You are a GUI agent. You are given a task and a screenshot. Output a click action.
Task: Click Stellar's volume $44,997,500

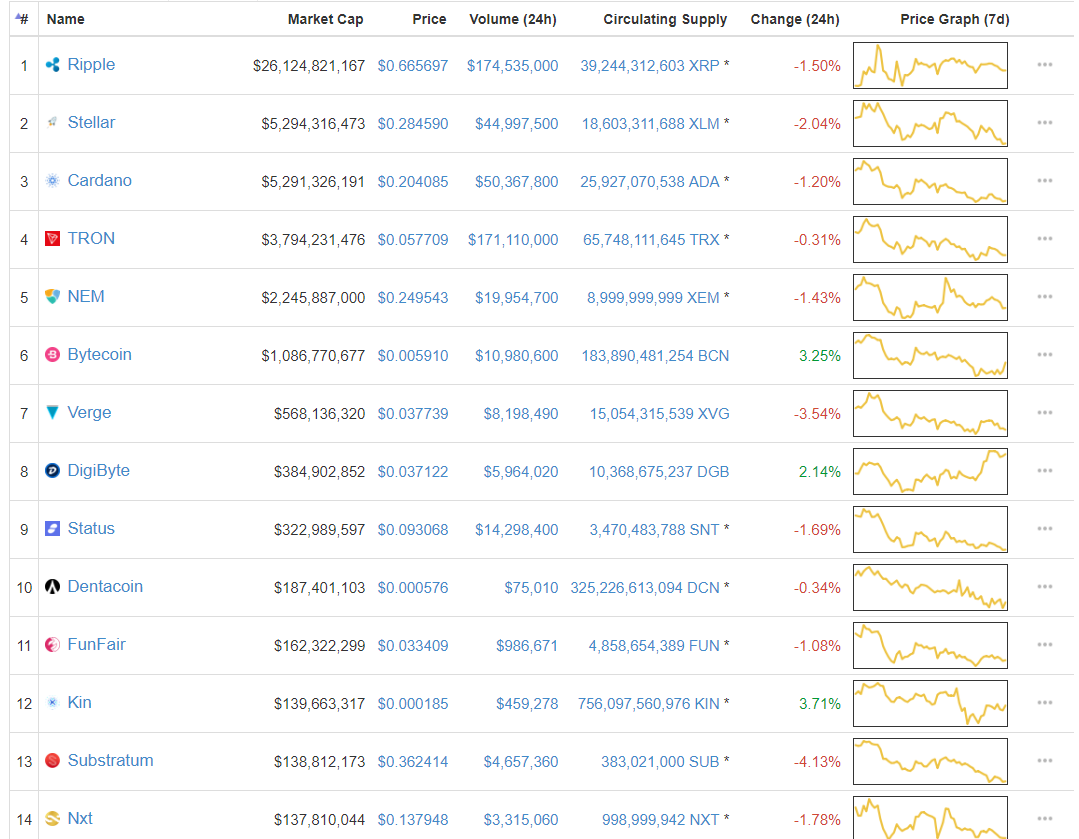517,124
